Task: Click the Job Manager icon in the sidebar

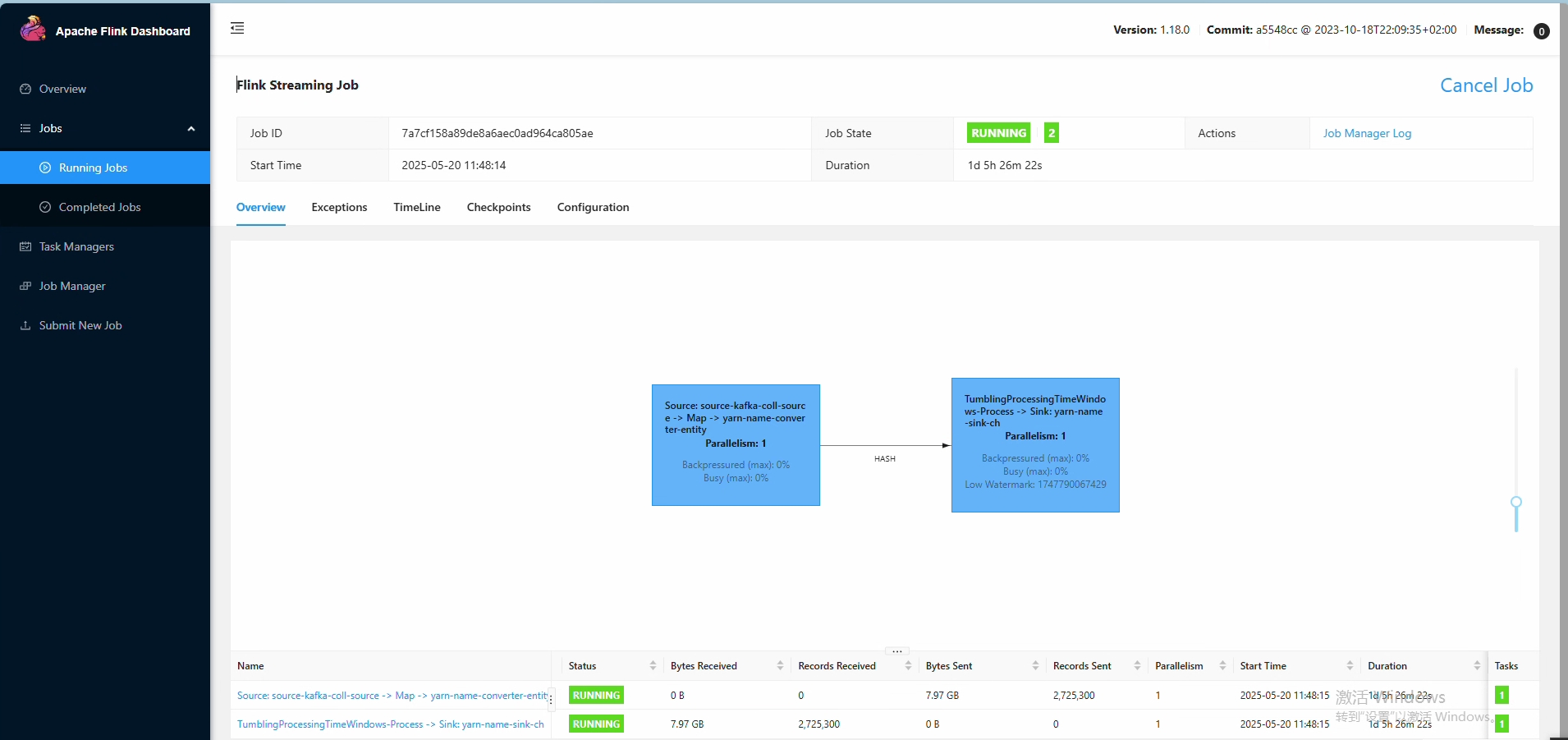Action: (25, 286)
